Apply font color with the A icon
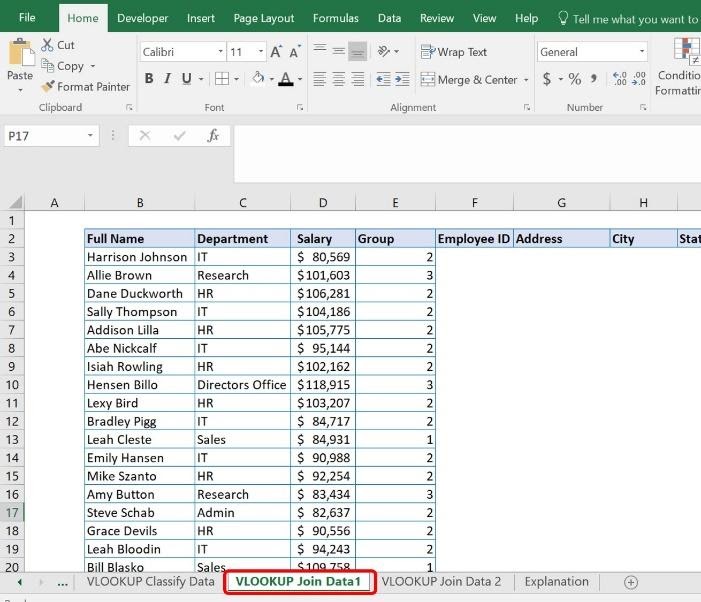701x602 pixels. click(x=286, y=79)
